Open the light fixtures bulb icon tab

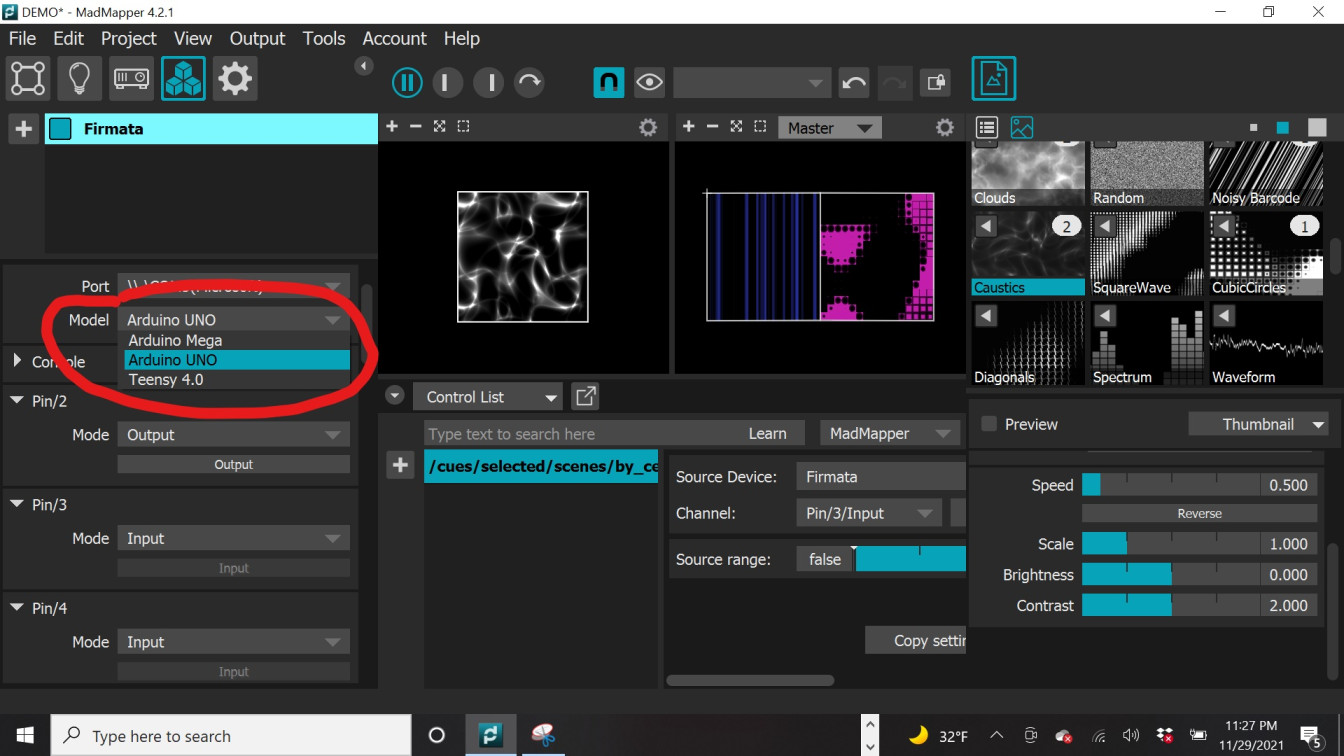coord(79,79)
